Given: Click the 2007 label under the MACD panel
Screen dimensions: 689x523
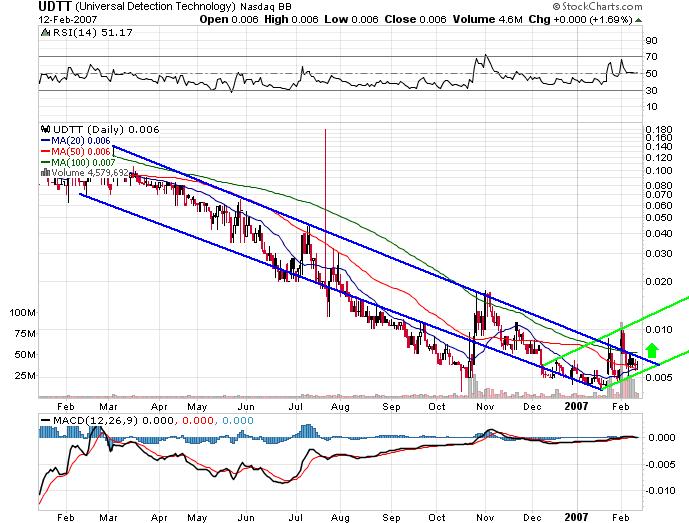Looking at the screenshot, I should [576, 517].
